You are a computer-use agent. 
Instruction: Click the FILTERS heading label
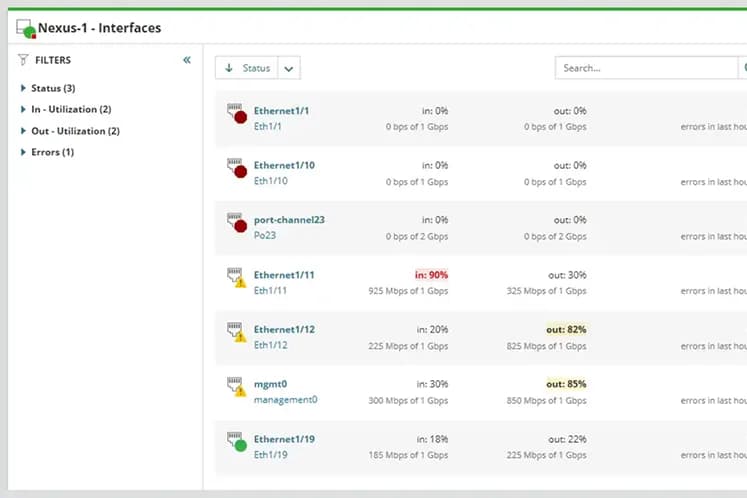tap(53, 60)
